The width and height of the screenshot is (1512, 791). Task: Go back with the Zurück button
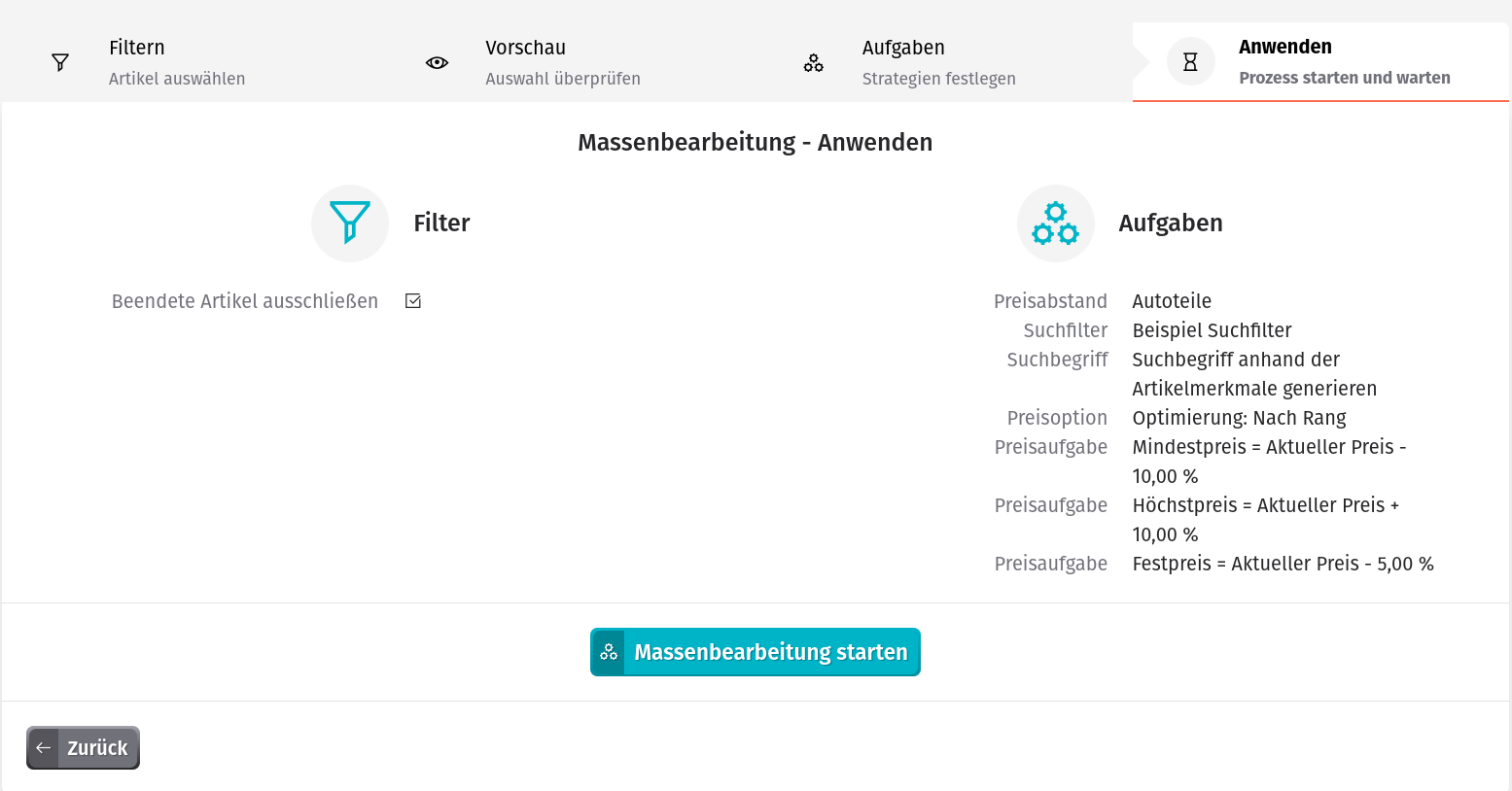point(83,748)
